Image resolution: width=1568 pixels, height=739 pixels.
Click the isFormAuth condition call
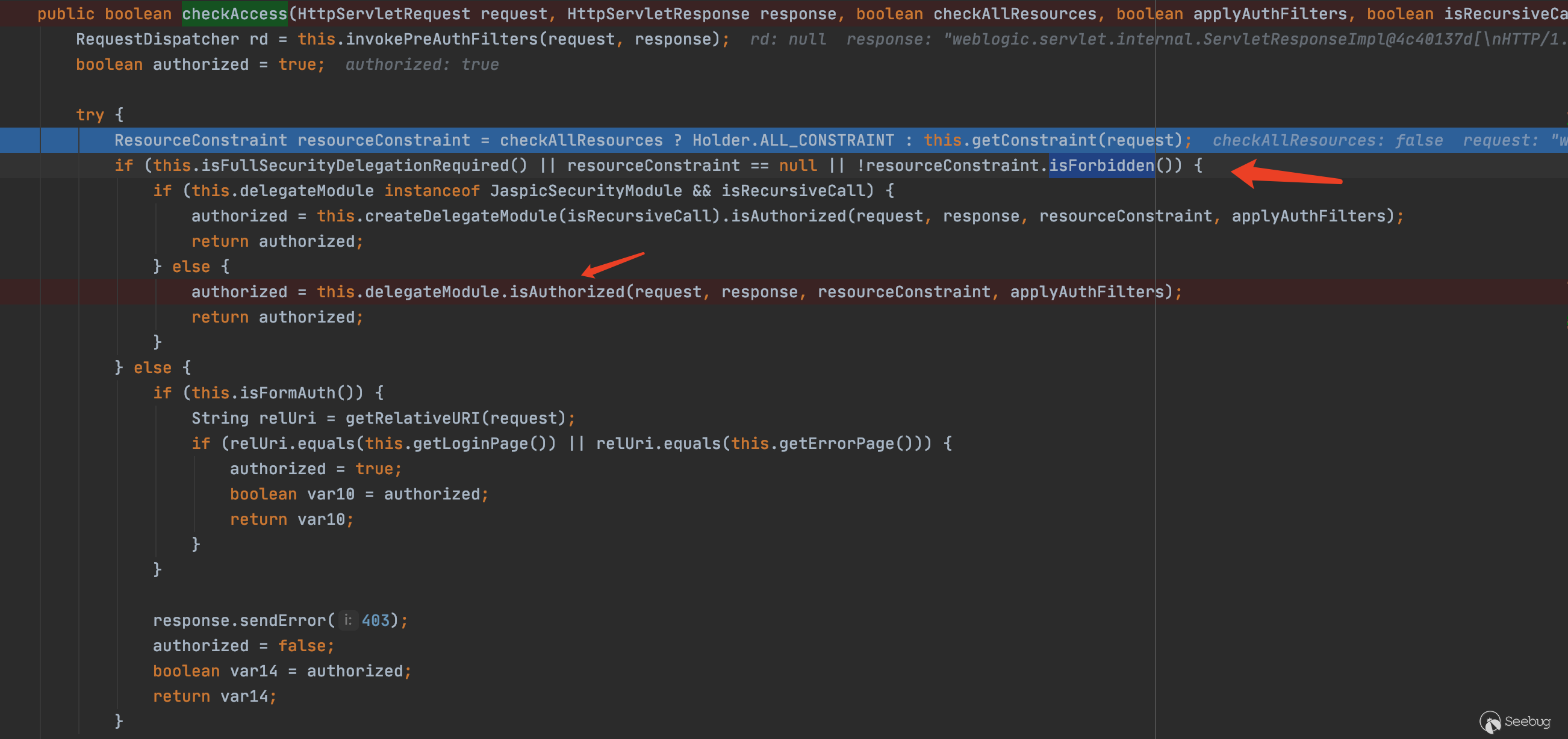(x=287, y=393)
